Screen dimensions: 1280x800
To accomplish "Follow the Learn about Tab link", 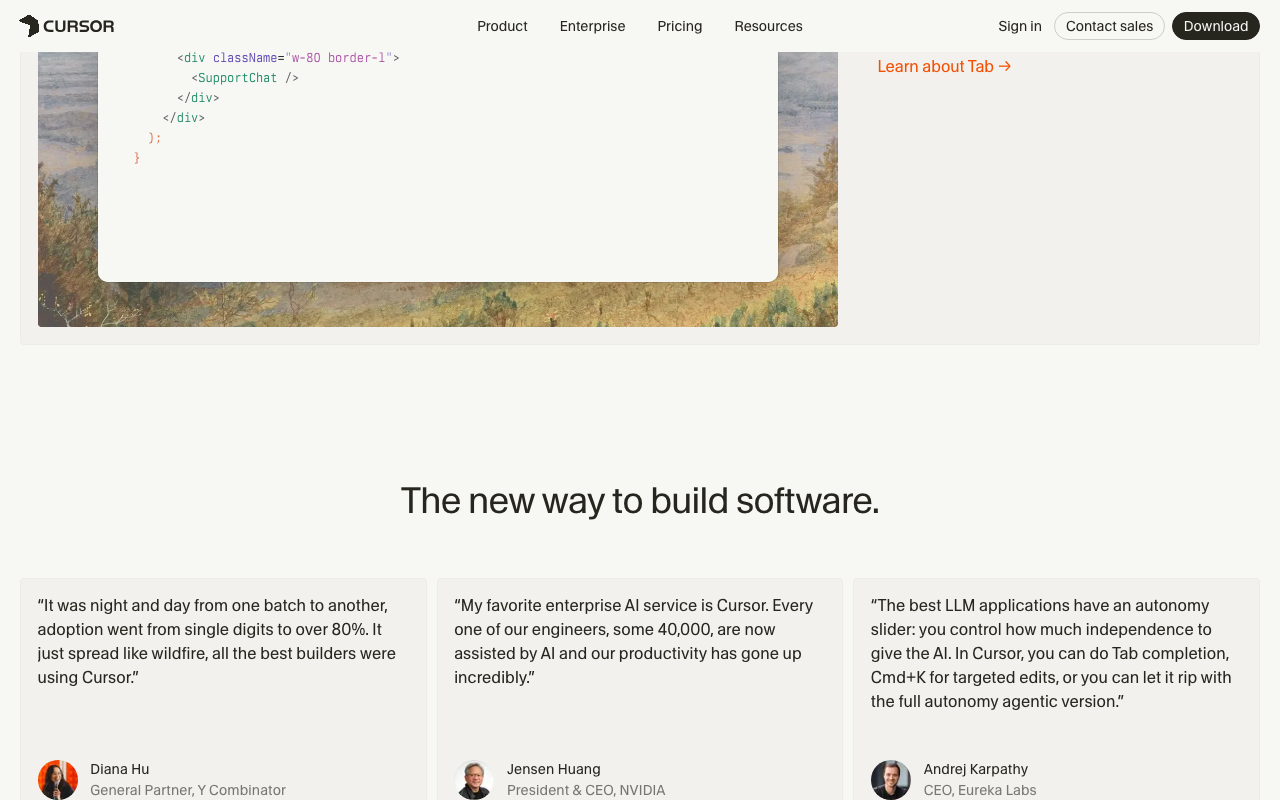I will click(944, 66).
